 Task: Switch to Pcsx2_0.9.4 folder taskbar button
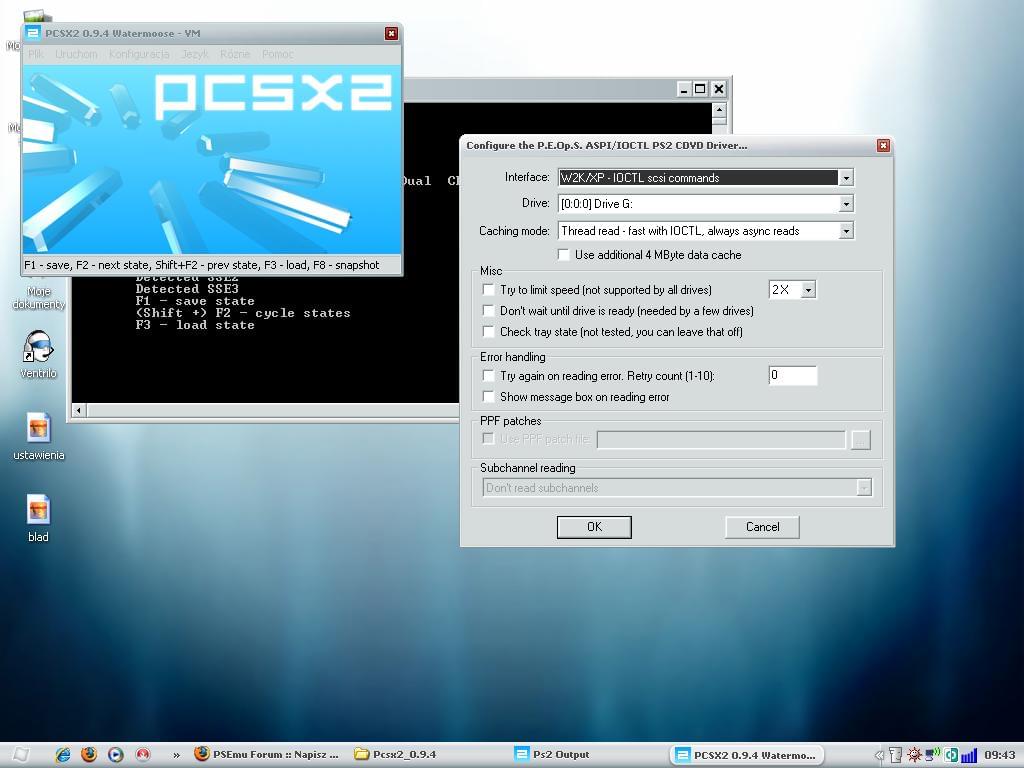pos(395,754)
